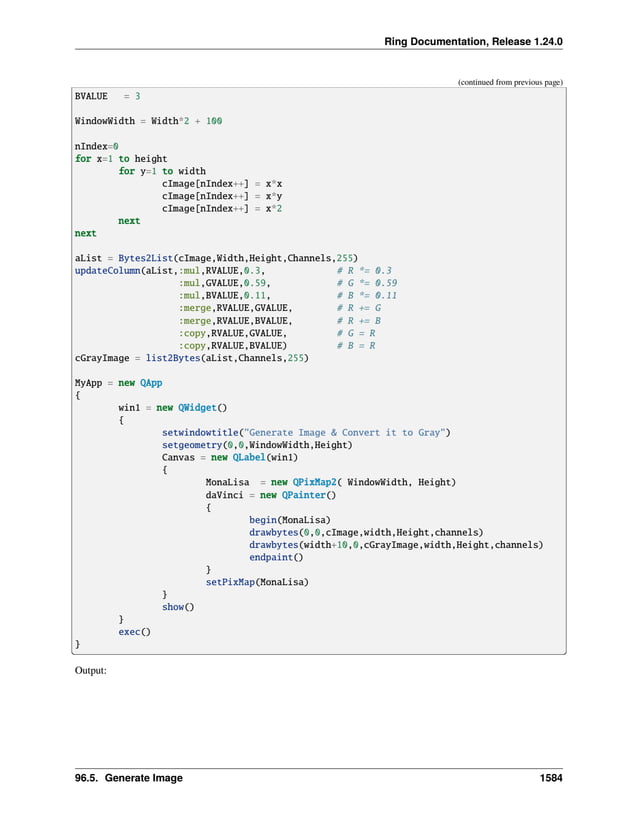This screenshot has width=638, height=825.
Task: Click the "setwindowtitle" line
Action: coord(306,432)
